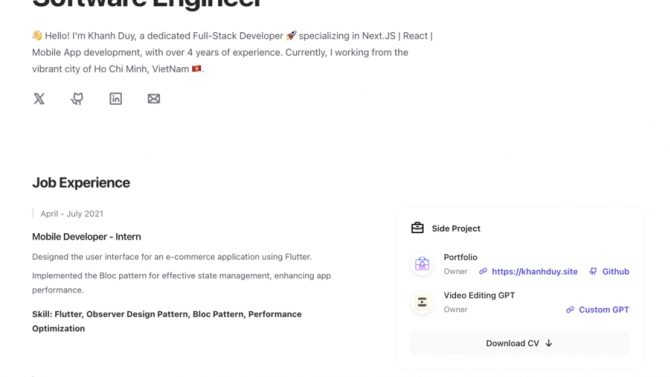Viewport: 670px width, 377px height.
Task: Open the Portfolio Github link
Action: (609, 271)
